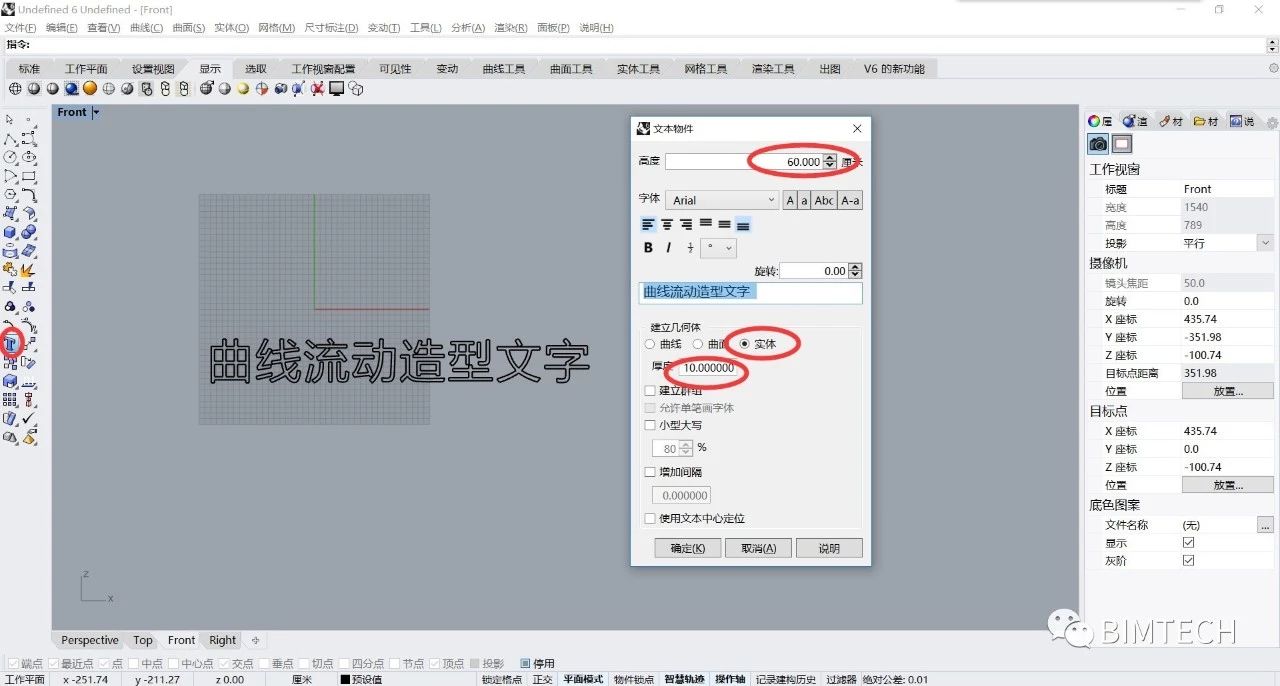Switch to the 实体工具 toolbar tab
Screen dimensions: 1280x686
coord(638,69)
